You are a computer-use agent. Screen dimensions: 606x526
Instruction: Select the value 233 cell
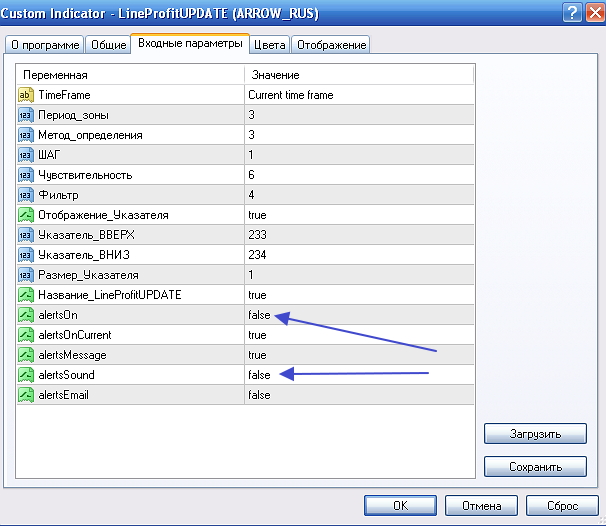pos(359,235)
